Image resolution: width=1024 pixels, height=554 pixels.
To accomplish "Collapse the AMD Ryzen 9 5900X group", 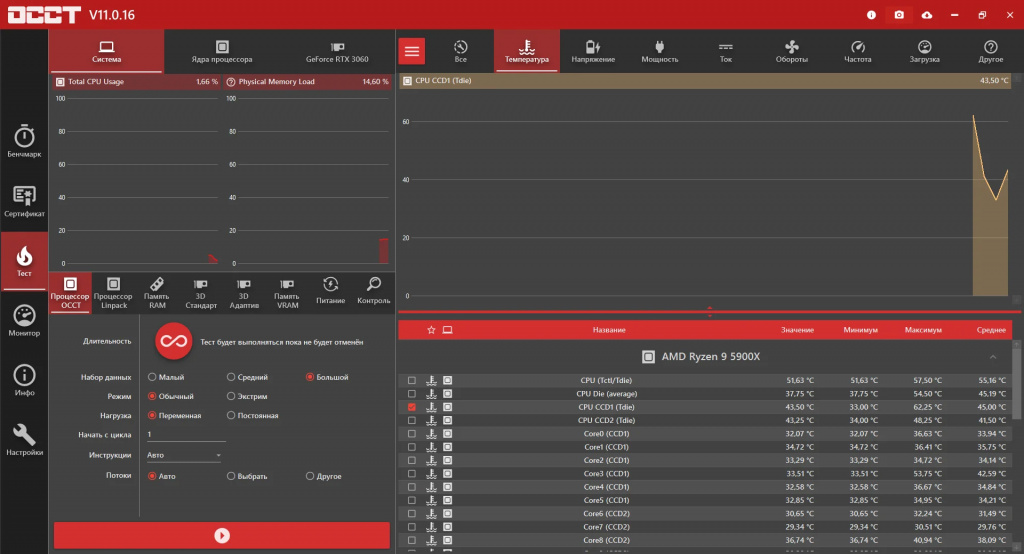I will pos(993,357).
